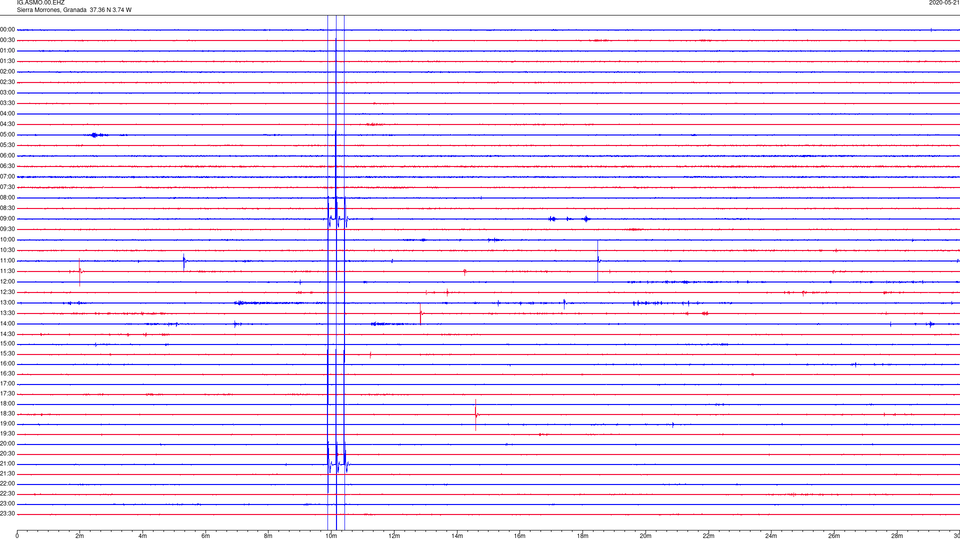Select the 13:30 trace time label
960x540 pixels.
click(x=7, y=313)
